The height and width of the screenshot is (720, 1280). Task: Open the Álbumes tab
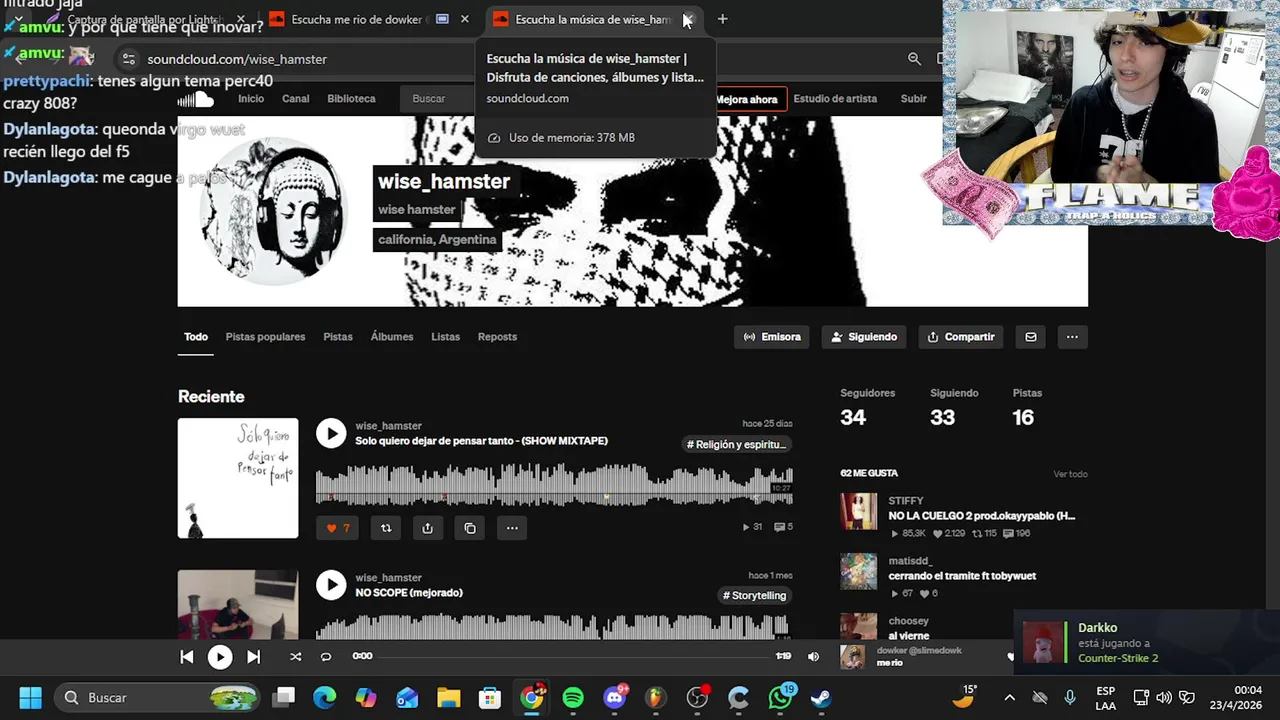tap(392, 337)
